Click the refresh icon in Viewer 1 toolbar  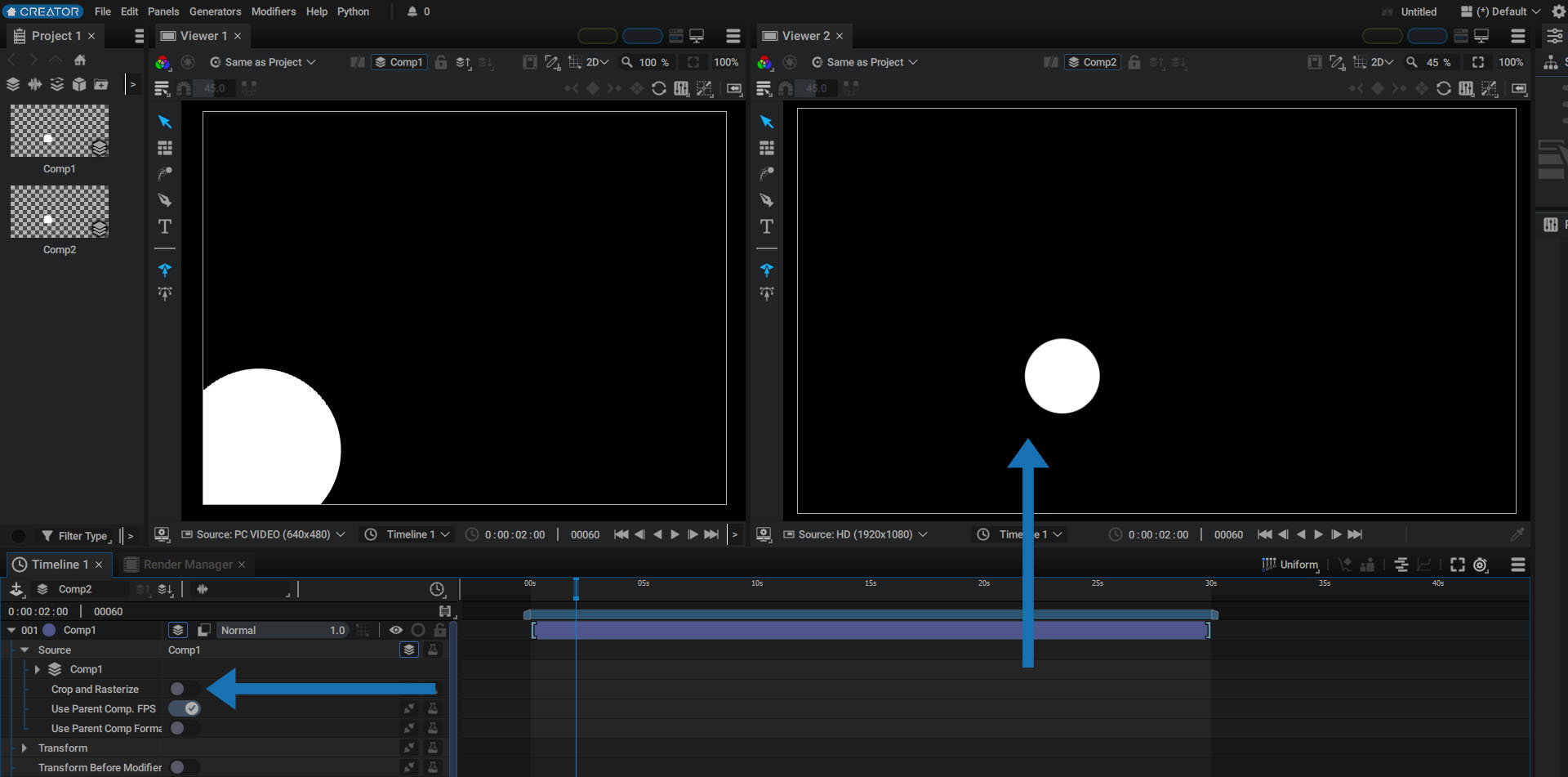[659, 88]
